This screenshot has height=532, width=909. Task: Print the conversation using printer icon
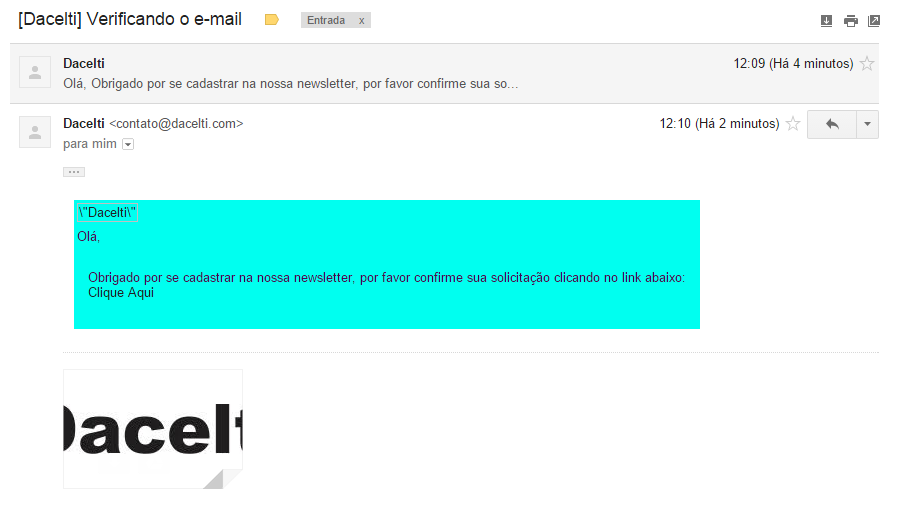pos(850,21)
